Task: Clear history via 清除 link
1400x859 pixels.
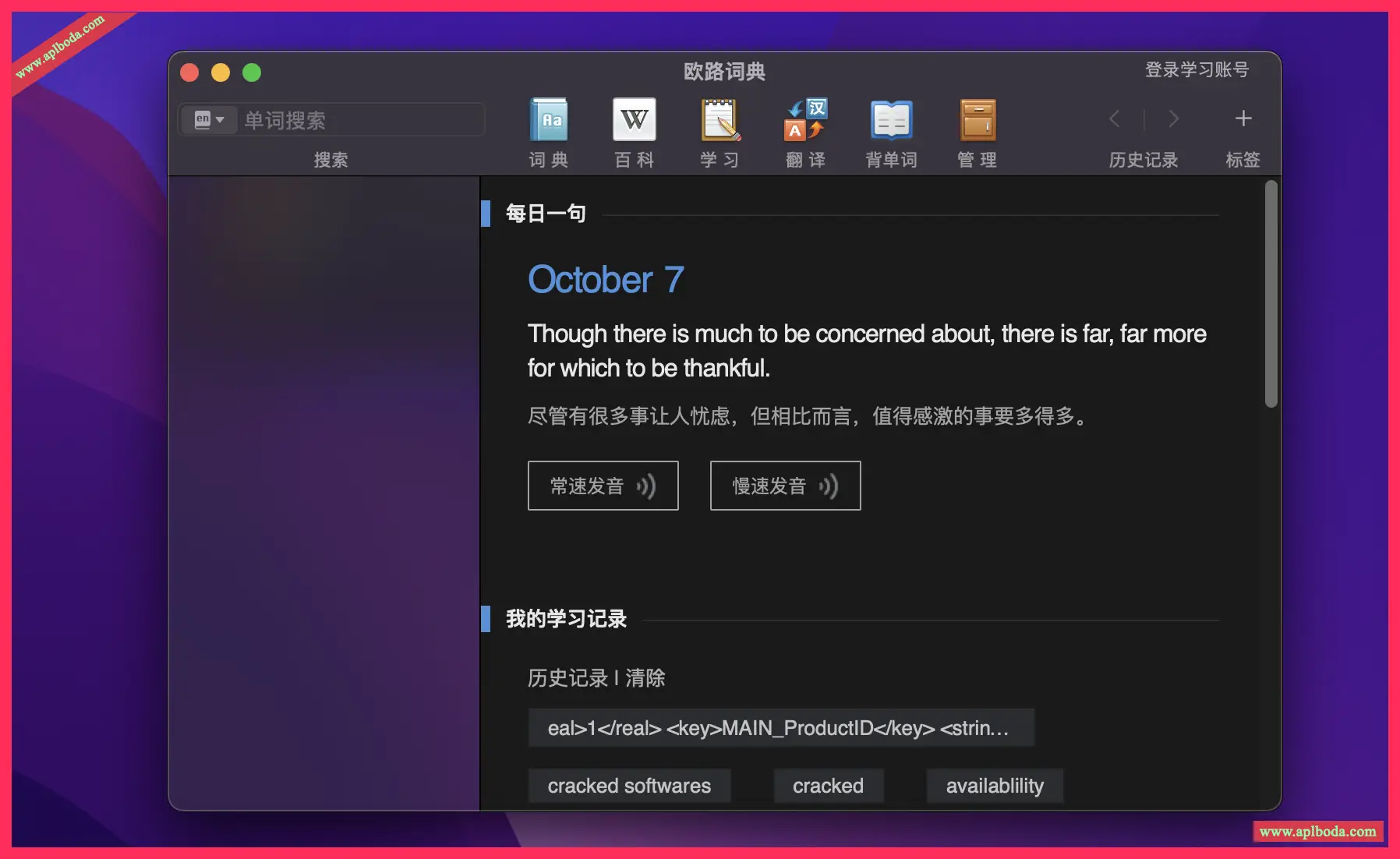Action: click(645, 678)
